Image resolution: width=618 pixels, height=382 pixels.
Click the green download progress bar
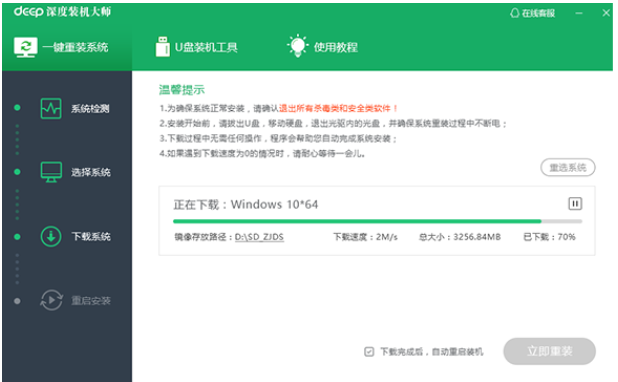pyautogui.click(x=357, y=222)
